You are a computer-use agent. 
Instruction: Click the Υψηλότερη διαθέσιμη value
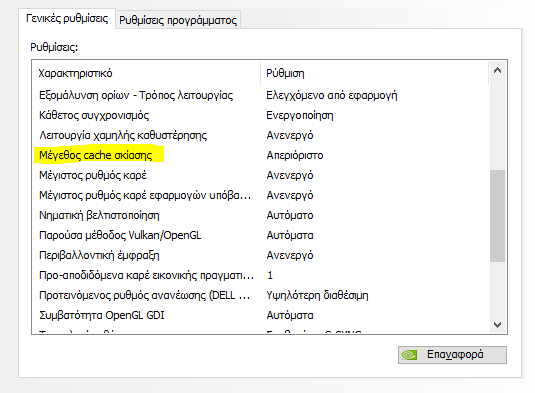tap(317, 295)
